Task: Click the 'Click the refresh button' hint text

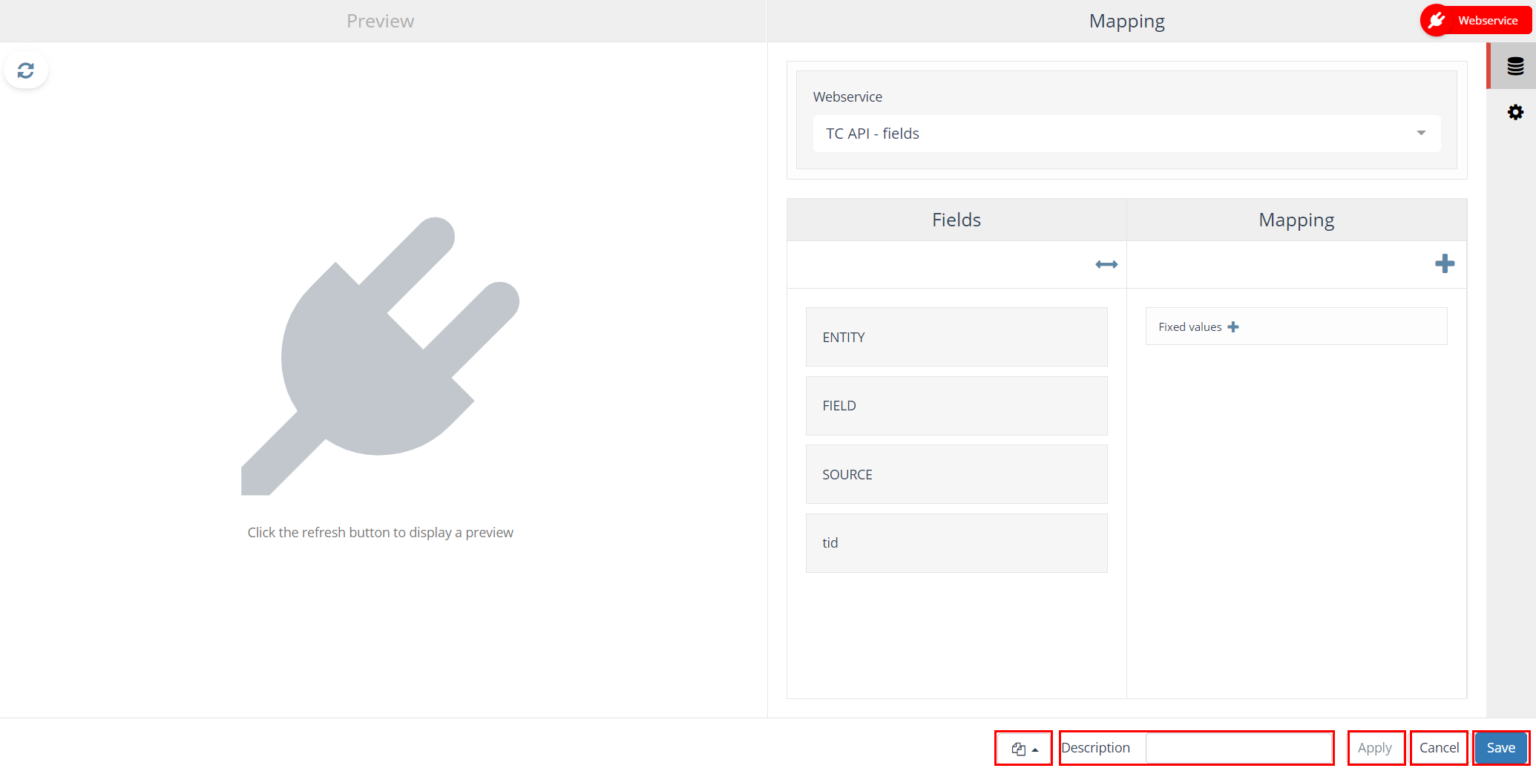Action: [x=380, y=532]
